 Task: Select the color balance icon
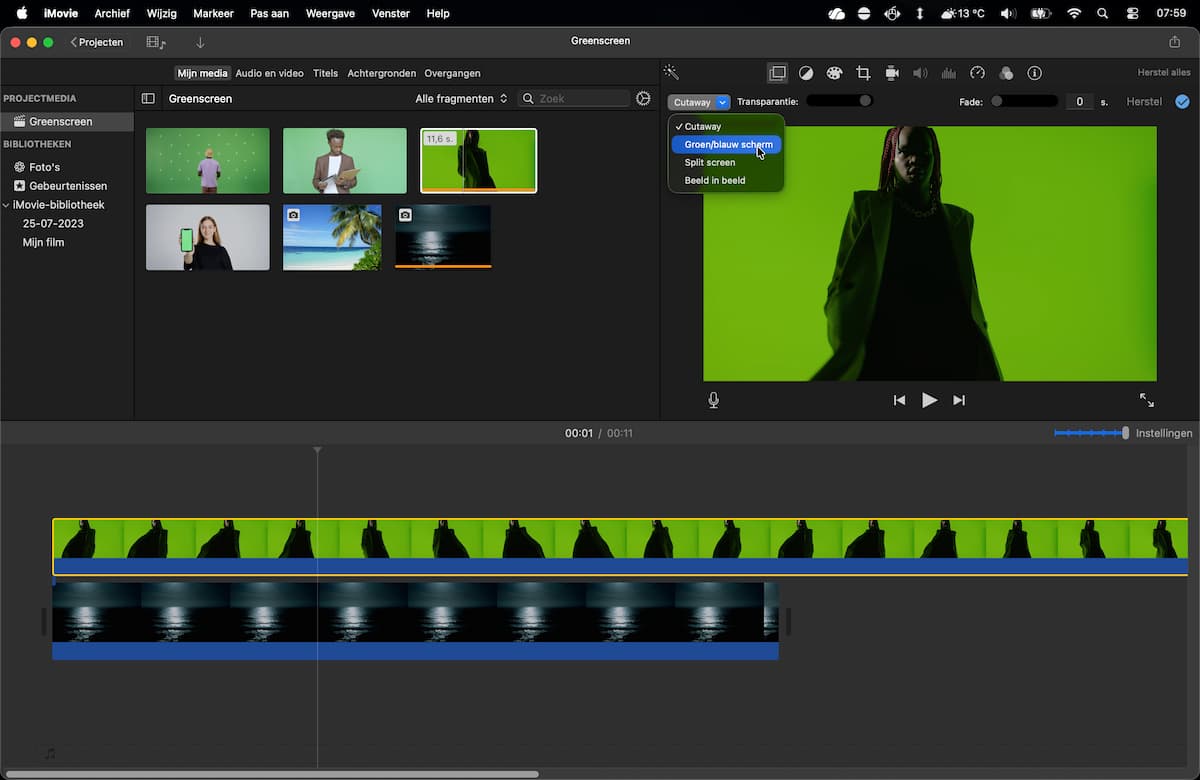[x=806, y=73]
